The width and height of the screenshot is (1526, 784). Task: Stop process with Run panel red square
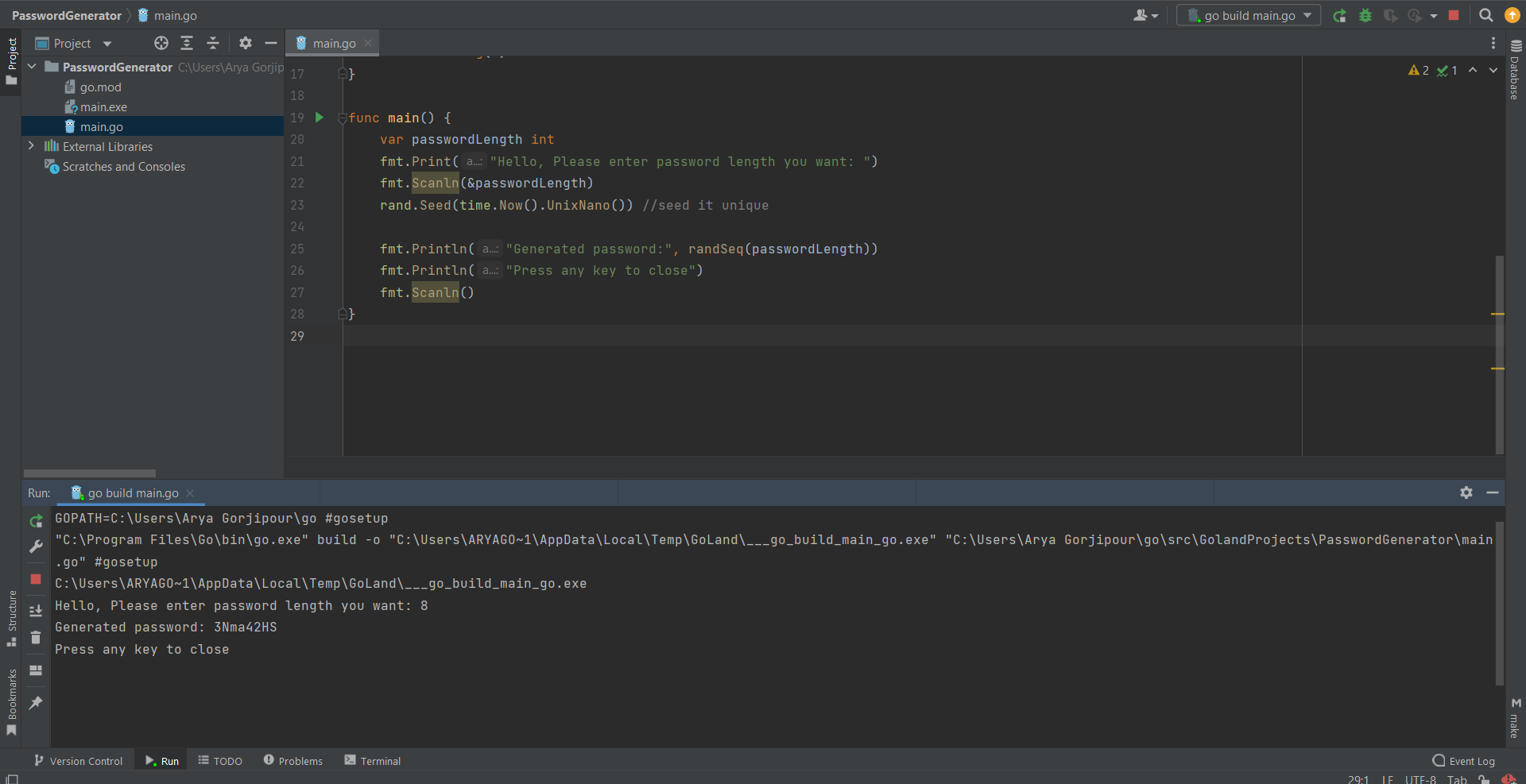coord(36,579)
